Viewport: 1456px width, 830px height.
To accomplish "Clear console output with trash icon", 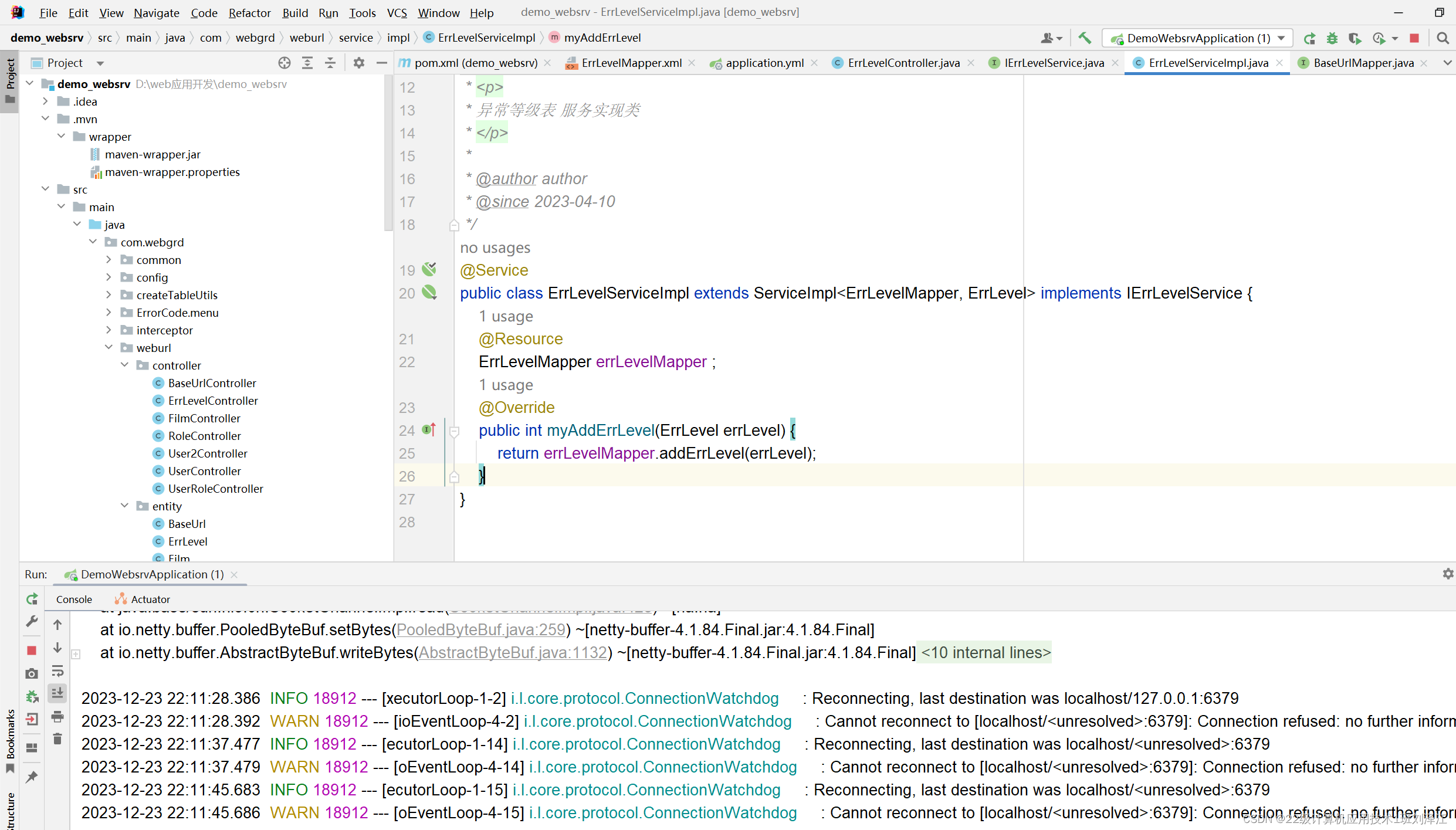I will coord(57,739).
